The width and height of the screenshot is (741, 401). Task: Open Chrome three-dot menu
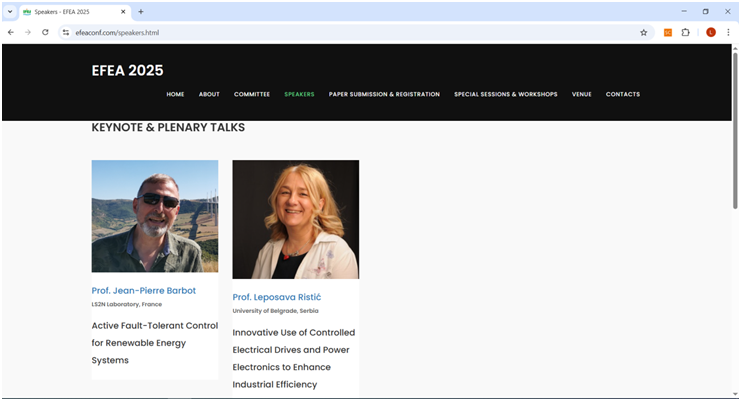(x=728, y=32)
